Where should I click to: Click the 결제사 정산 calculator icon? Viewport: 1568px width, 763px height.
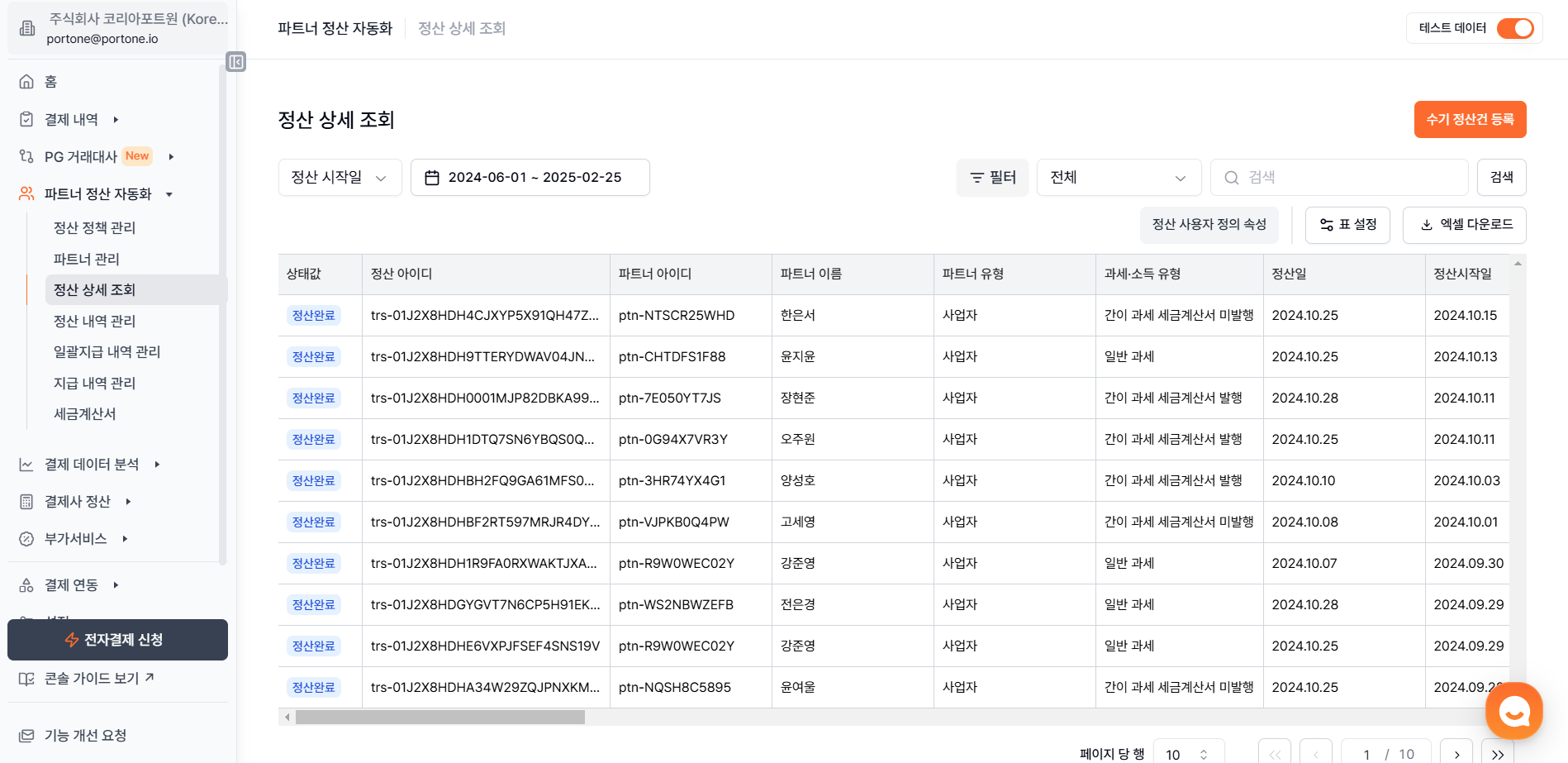click(26, 502)
